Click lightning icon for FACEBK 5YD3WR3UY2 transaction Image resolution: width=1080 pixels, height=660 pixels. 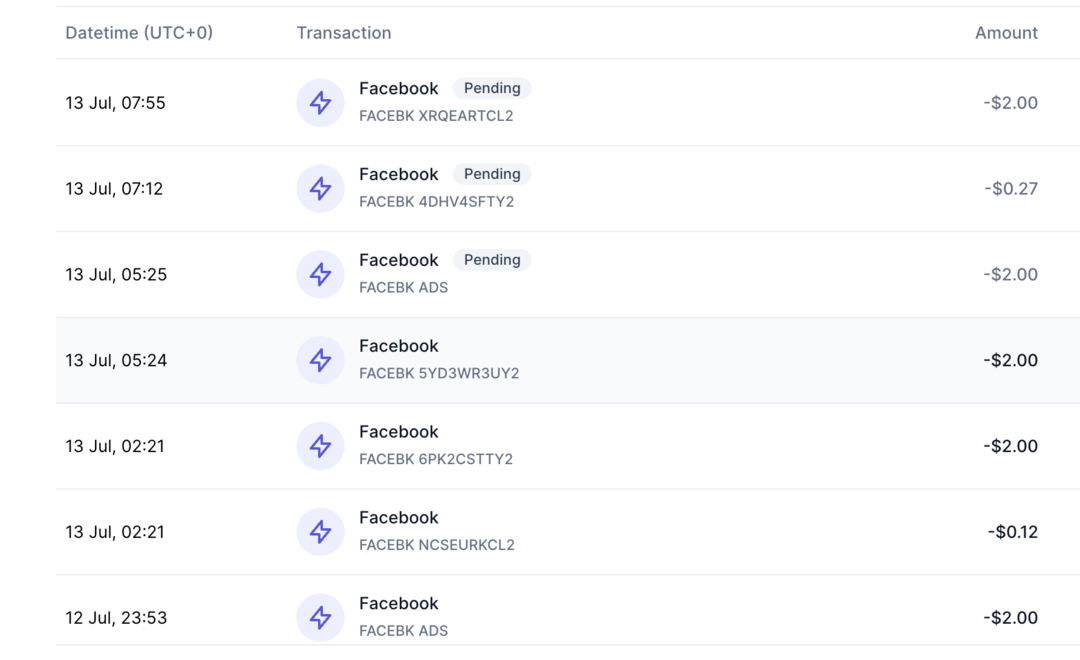[320, 361]
